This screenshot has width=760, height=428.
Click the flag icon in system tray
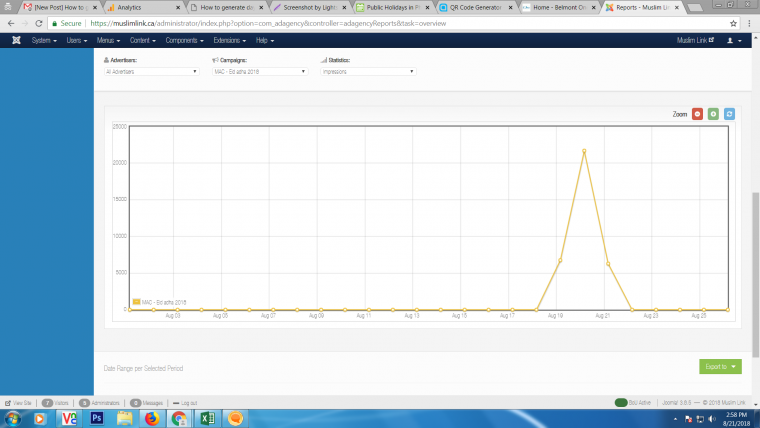point(688,419)
